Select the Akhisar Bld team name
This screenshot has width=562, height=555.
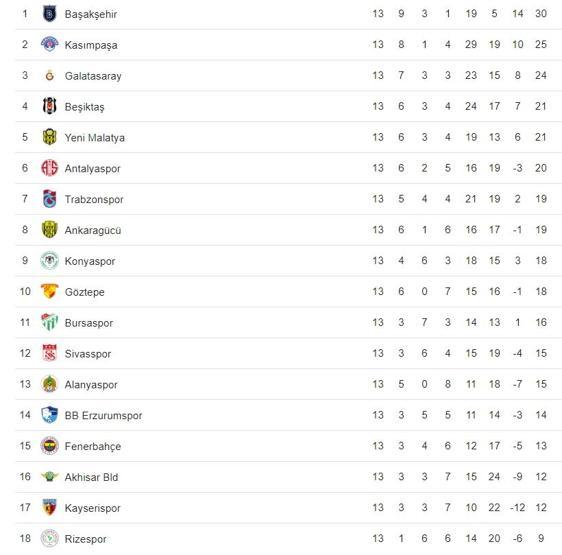pos(91,477)
